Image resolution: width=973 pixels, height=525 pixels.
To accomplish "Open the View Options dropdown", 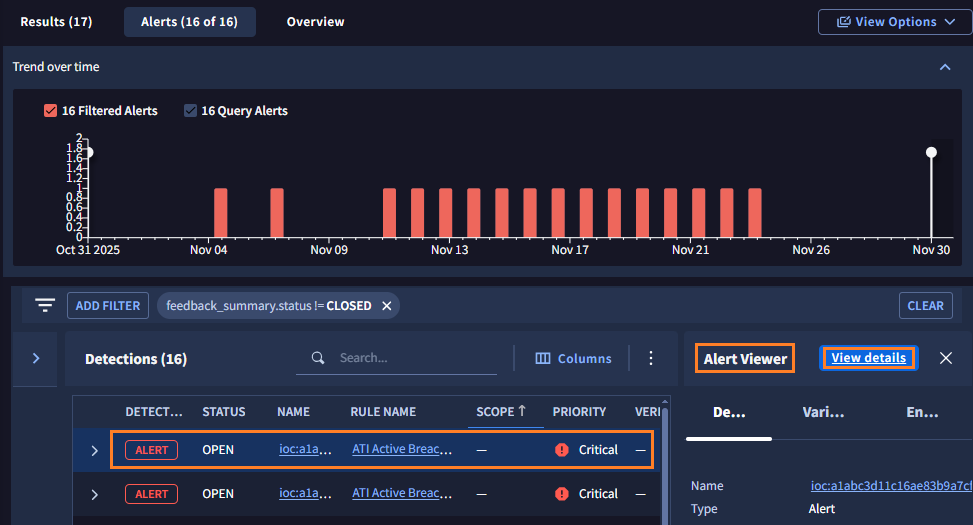I will (x=895, y=22).
